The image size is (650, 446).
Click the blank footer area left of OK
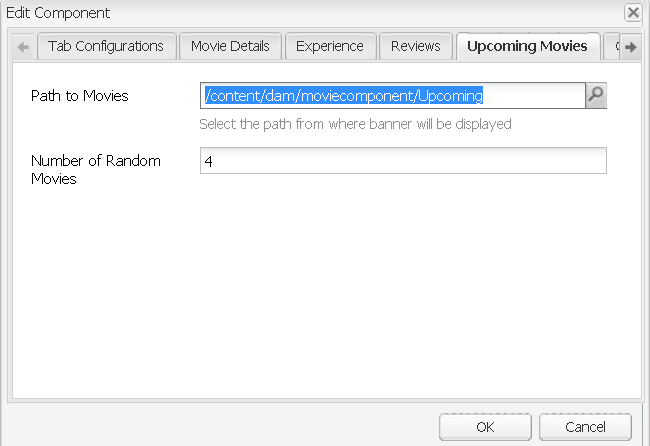pos(220,427)
